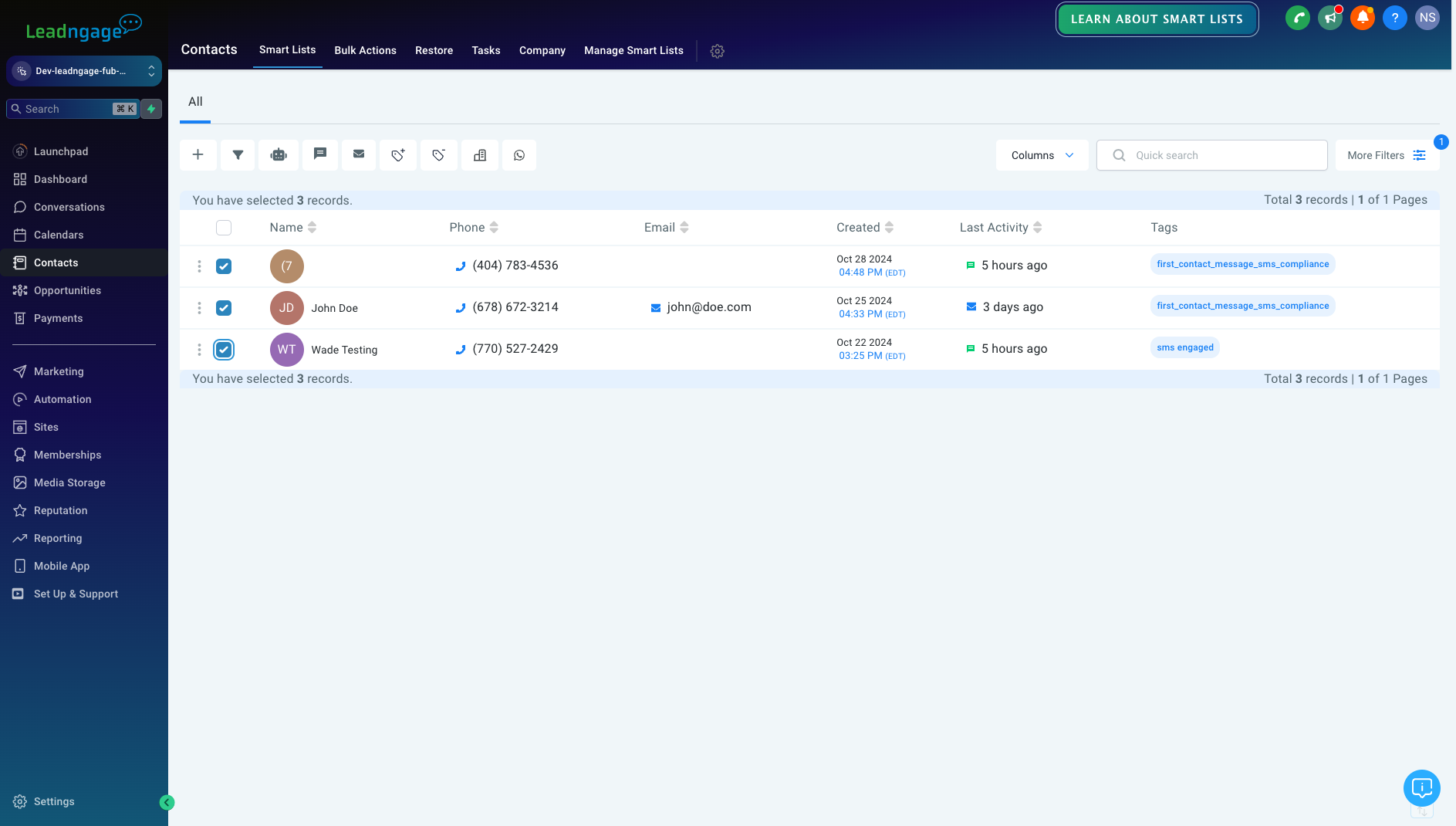The height and width of the screenshot is (826, 1456).
Task: Open Settings at the sidebar bottom
Action: [x=54, y=801]
